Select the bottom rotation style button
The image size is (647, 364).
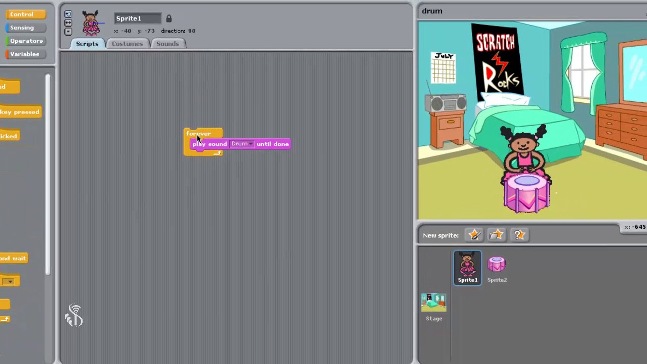[x=68, y=32]
